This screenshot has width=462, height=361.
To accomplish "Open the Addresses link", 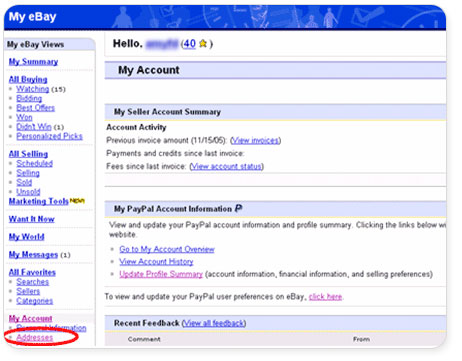I will tap(35, 337).
